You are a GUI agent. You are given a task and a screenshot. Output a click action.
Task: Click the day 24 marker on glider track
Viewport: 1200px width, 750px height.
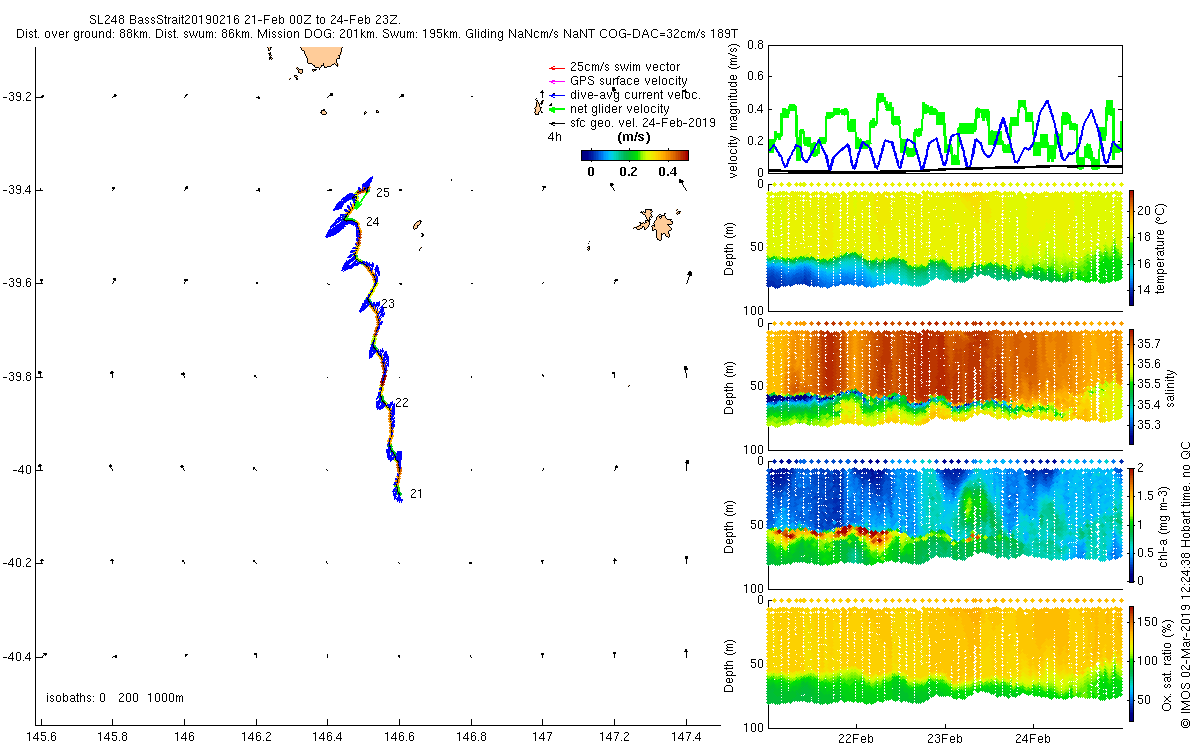[372, 222]
